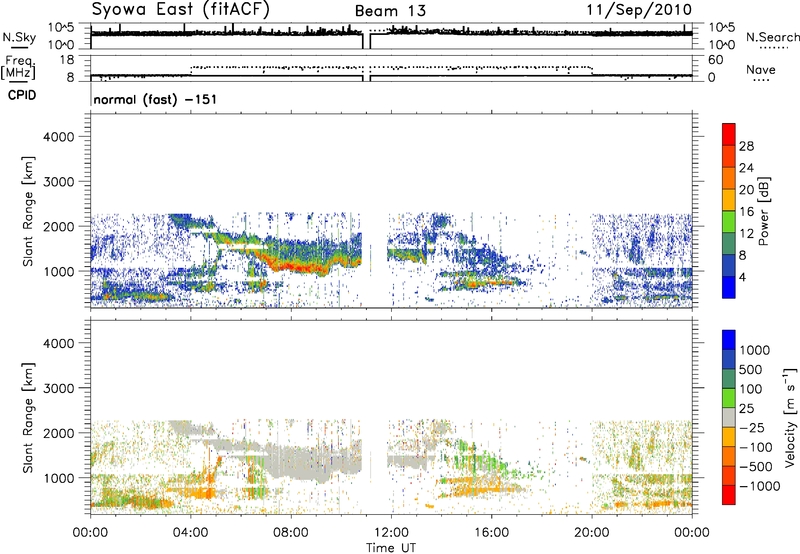
Task: Select the "N.Sky" legend label
Action: 19,37
